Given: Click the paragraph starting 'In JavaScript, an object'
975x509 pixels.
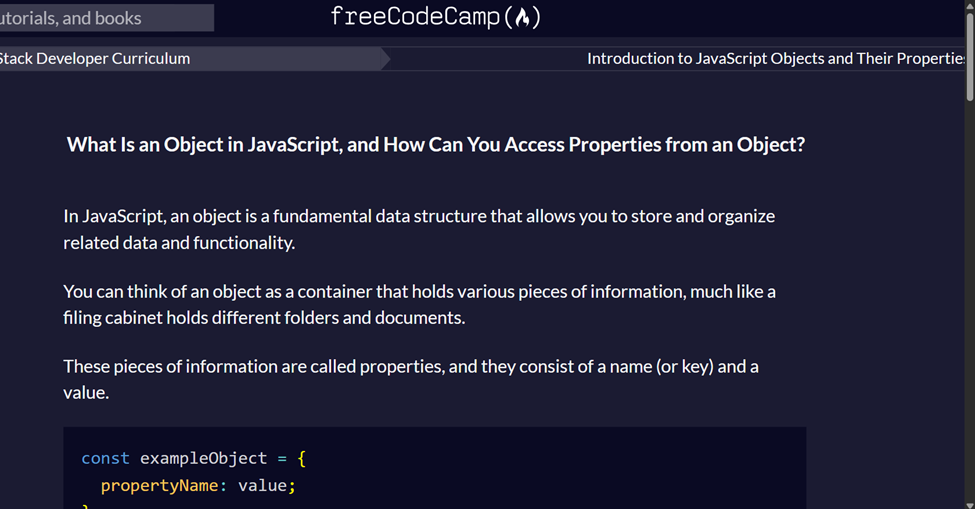Looking at the screenshot, I should pyautogui.click(x=419, y=229).
